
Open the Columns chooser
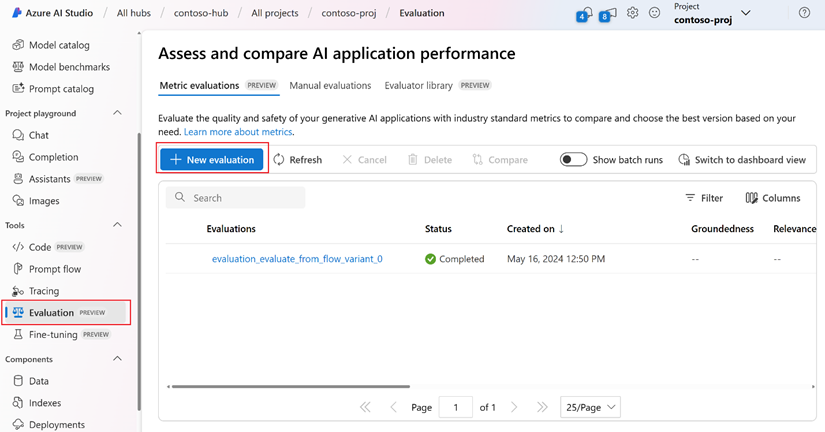pos(773,198)
